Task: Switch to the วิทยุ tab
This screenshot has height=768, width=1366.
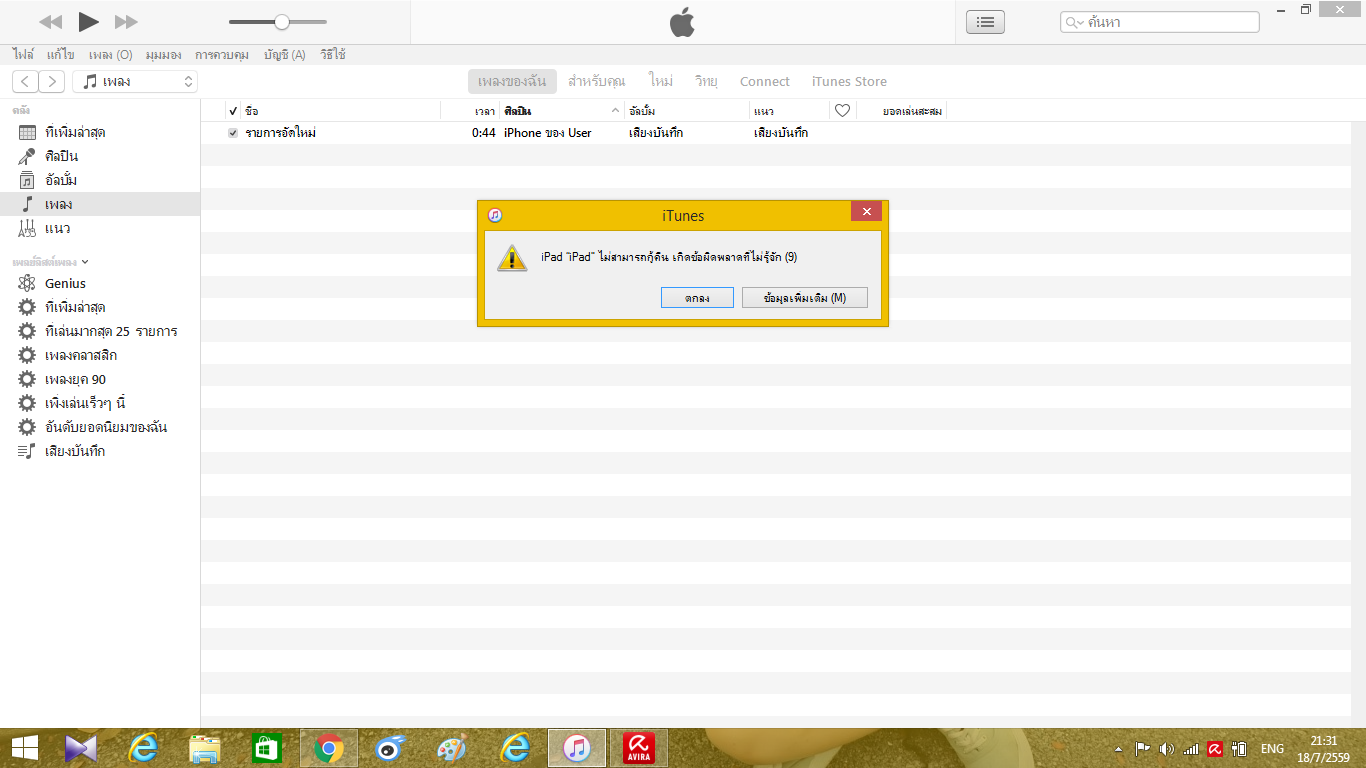Action: [707, 82]
